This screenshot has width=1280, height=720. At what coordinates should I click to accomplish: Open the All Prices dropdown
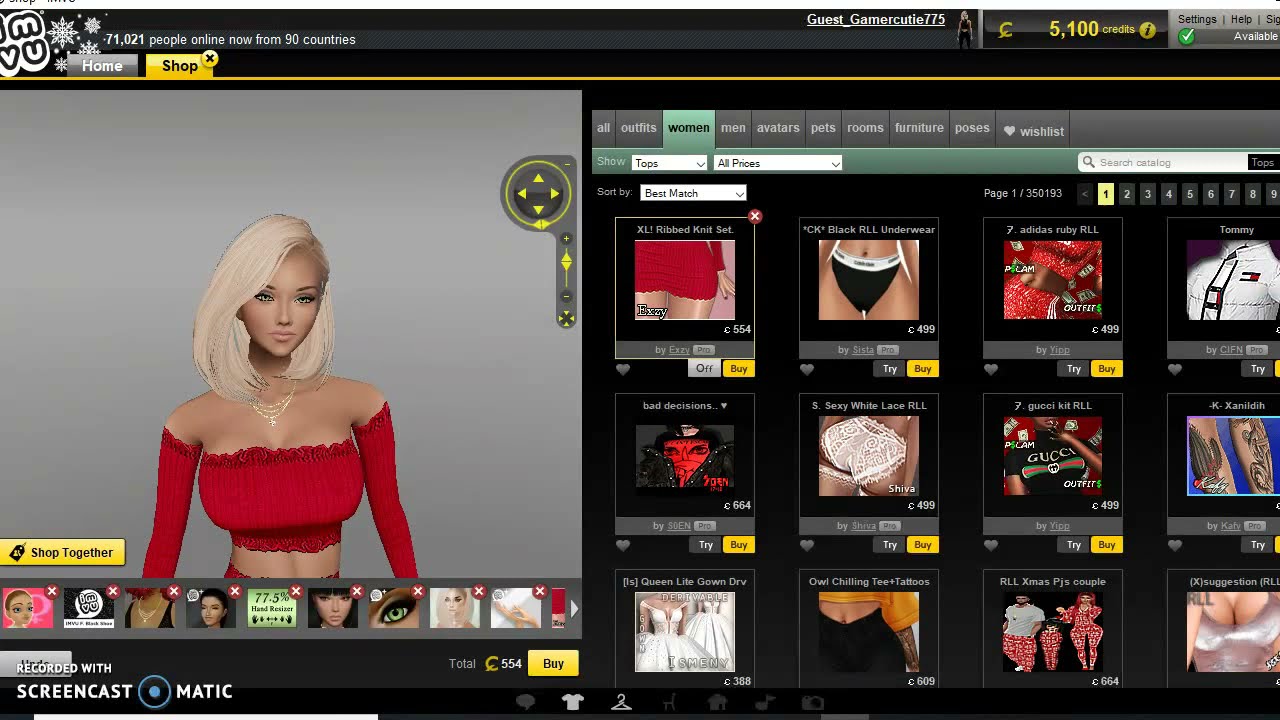(778, 163)
